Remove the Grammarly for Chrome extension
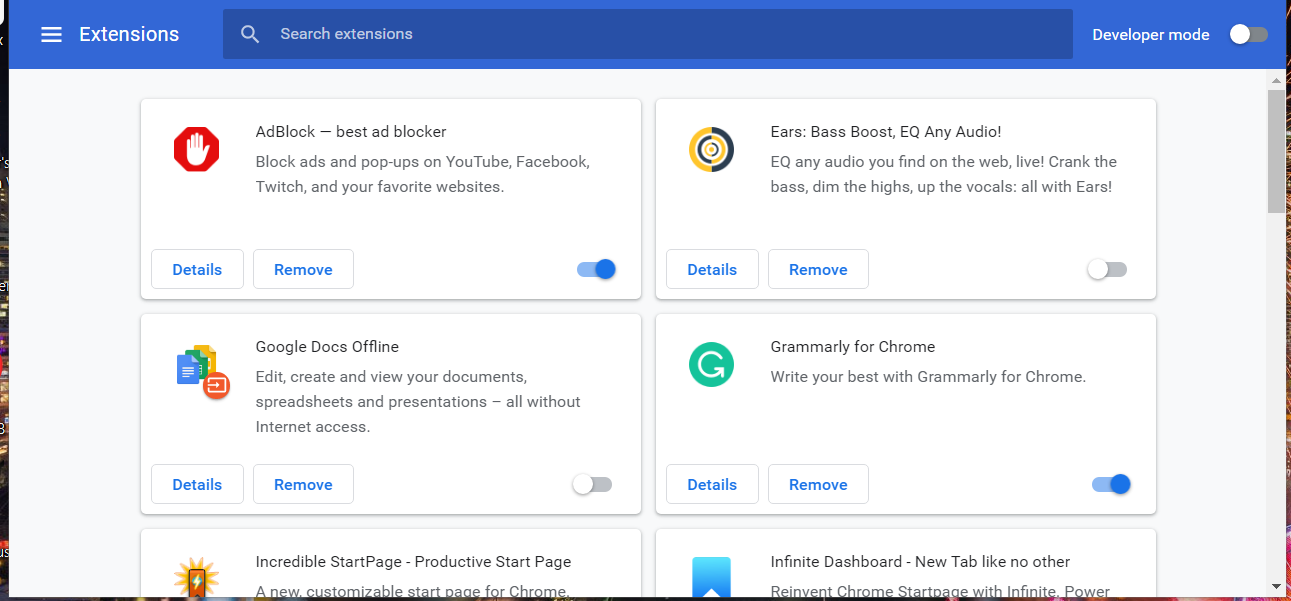 coord(818,484)
